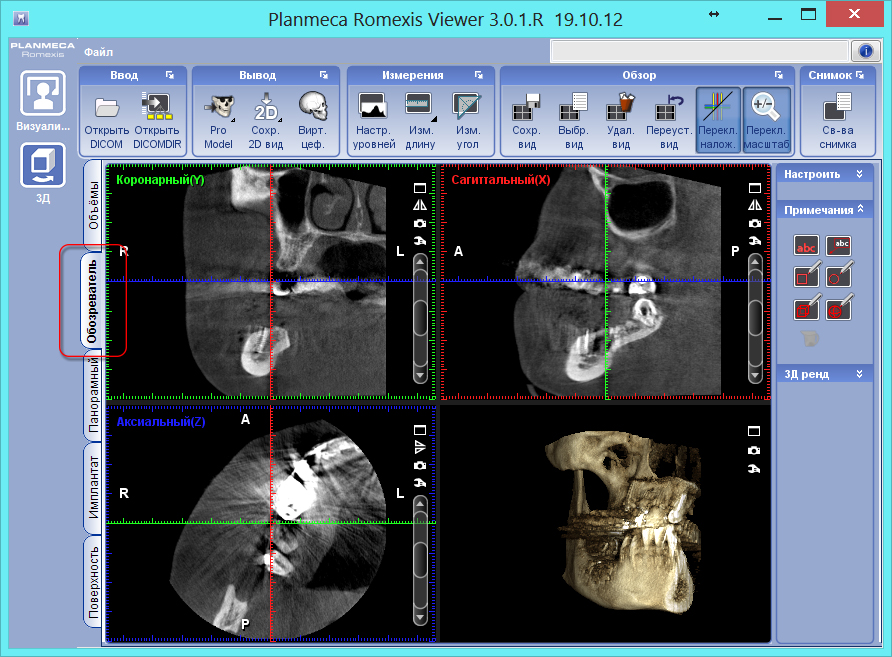Flip the Коронарный view with mirror icon
Image resolution: width=892 pixels, height=657 pixels.
coord(420,205)
